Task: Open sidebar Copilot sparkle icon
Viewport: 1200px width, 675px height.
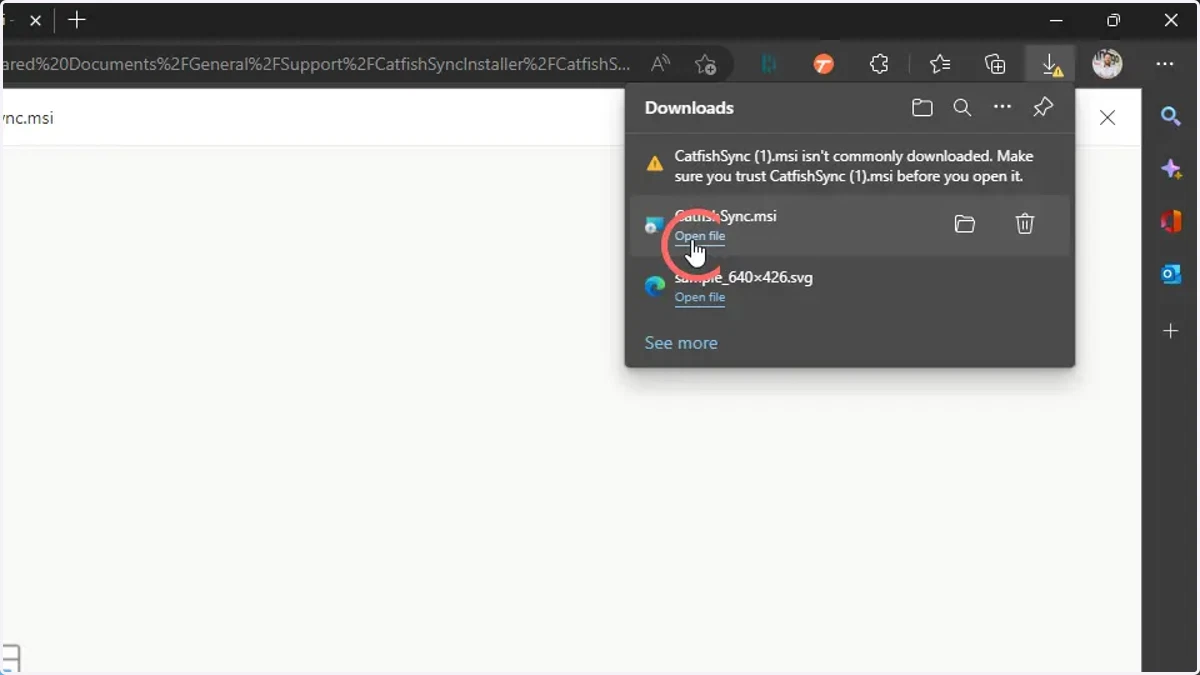Action: click(1171, 169)
